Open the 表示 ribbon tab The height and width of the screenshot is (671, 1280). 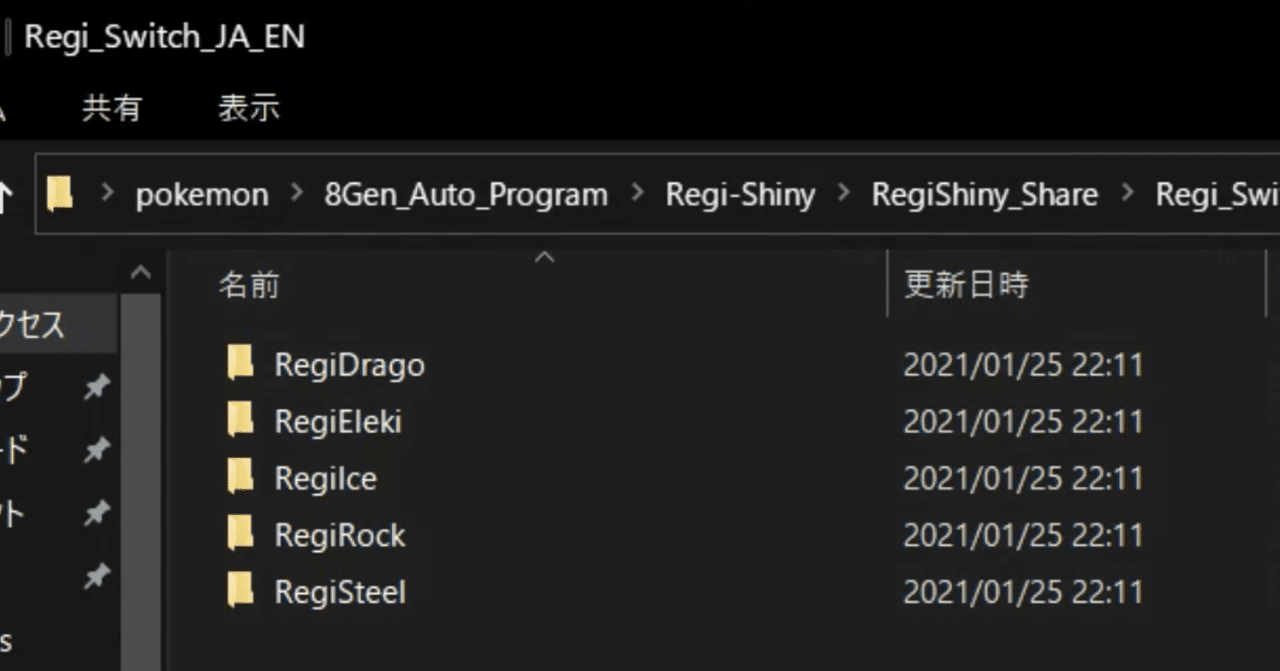pyautogui.click(x=248, y=108)
